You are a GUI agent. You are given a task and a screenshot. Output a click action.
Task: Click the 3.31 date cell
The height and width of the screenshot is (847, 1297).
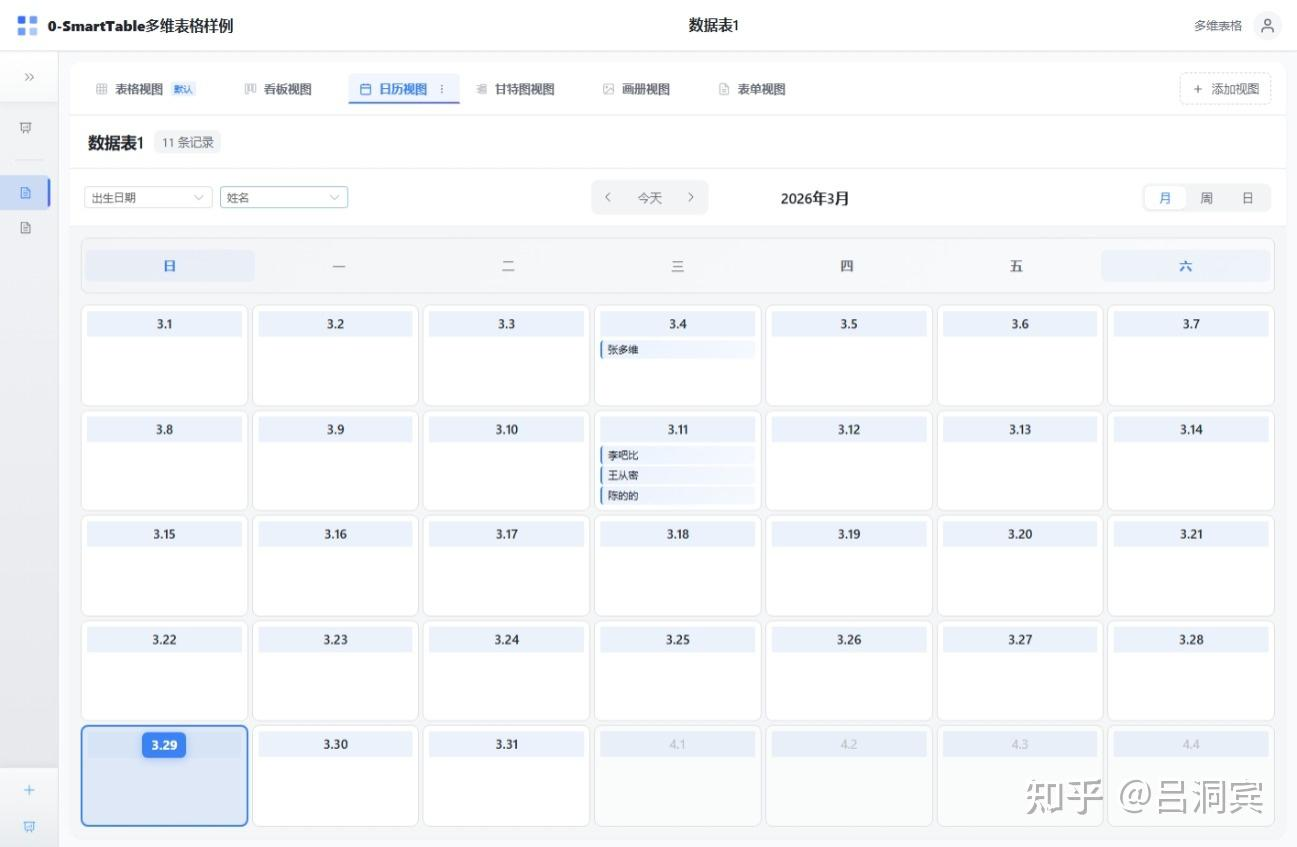506,776
